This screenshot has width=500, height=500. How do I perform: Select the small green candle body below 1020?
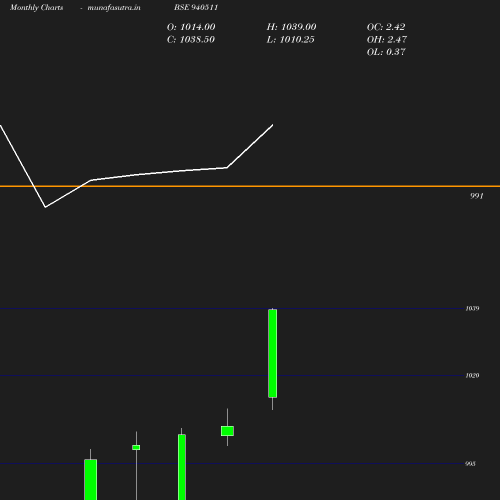(x=227, y=431)
